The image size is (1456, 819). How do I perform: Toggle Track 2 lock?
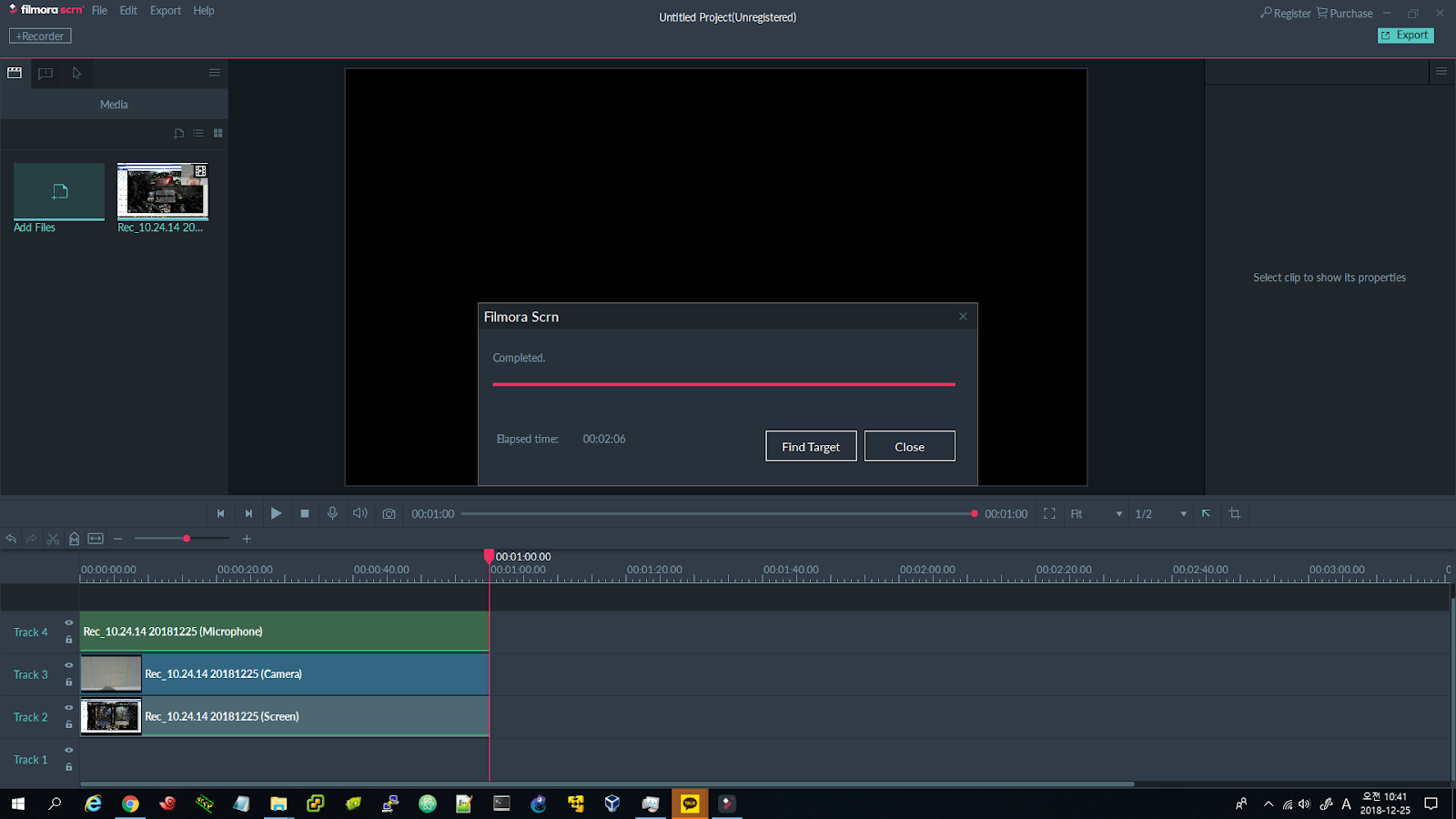click(x=68, y=724)
